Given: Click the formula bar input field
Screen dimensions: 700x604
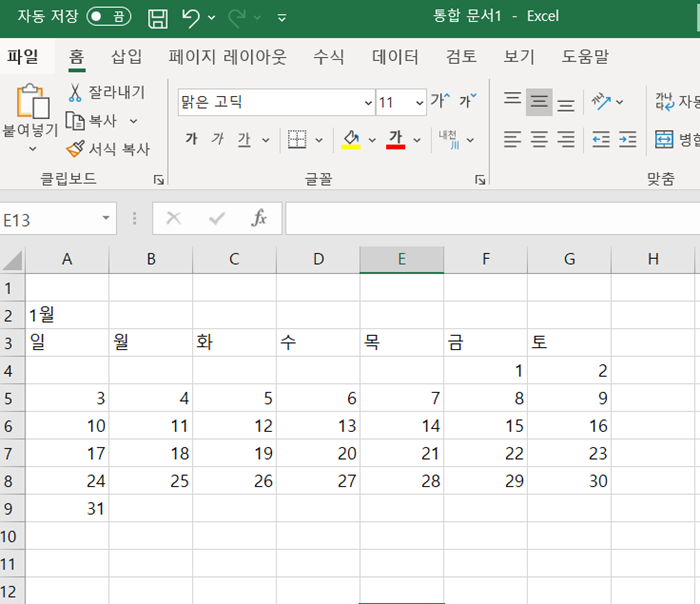Looking at the screenshot, I should tap(493, 218).
